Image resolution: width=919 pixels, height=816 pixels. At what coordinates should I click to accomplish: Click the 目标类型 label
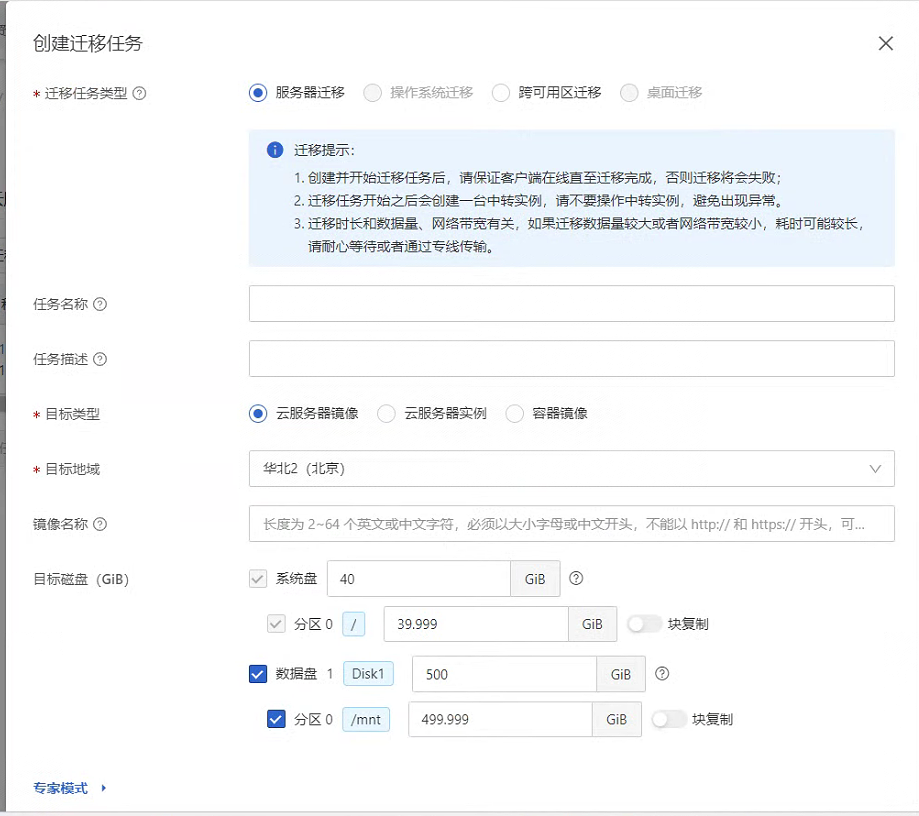tap(72, 414)
